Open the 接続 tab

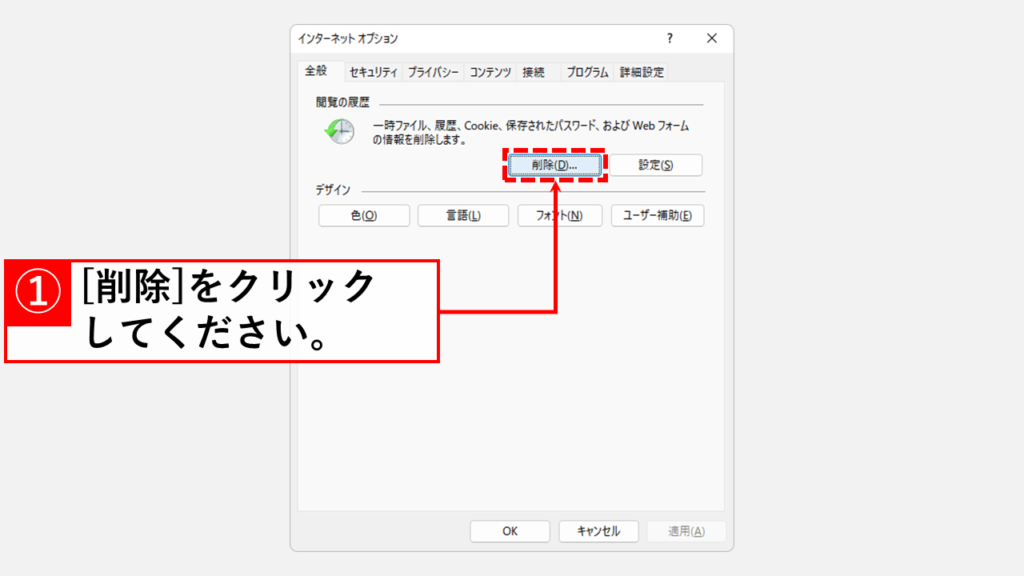pos(534,72)
